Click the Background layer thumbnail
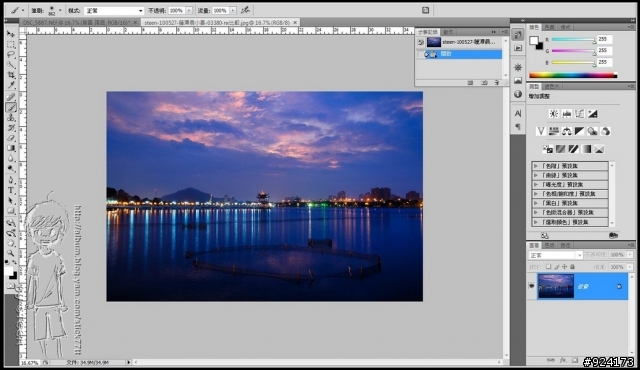640x370 pixels. [556, 286]
